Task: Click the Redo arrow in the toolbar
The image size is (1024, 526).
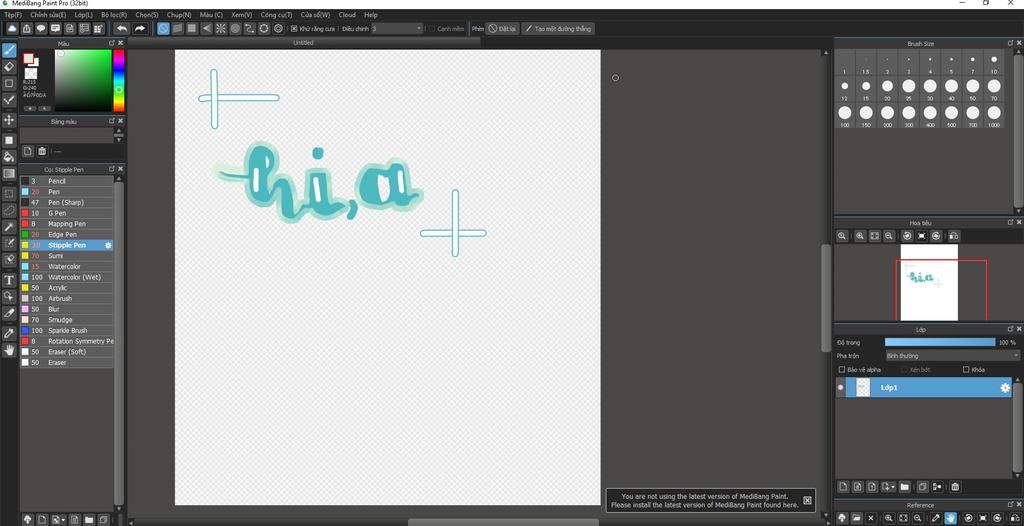Action: [139, 28]
